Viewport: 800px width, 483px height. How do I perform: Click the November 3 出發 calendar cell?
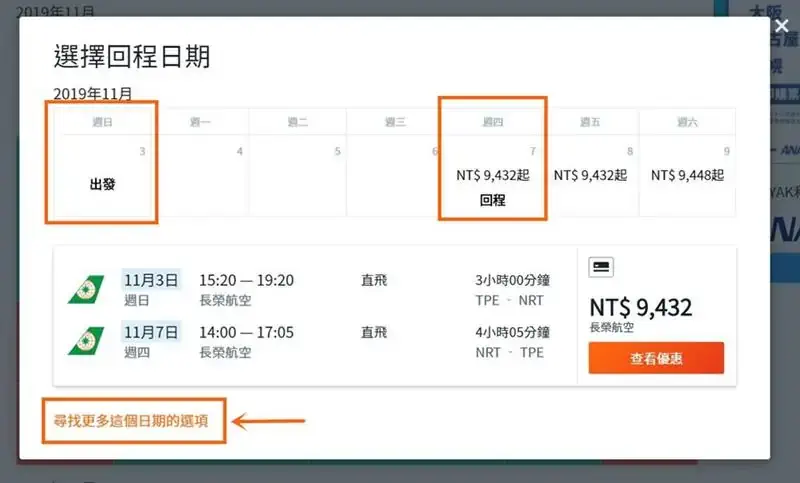(102, 176)
